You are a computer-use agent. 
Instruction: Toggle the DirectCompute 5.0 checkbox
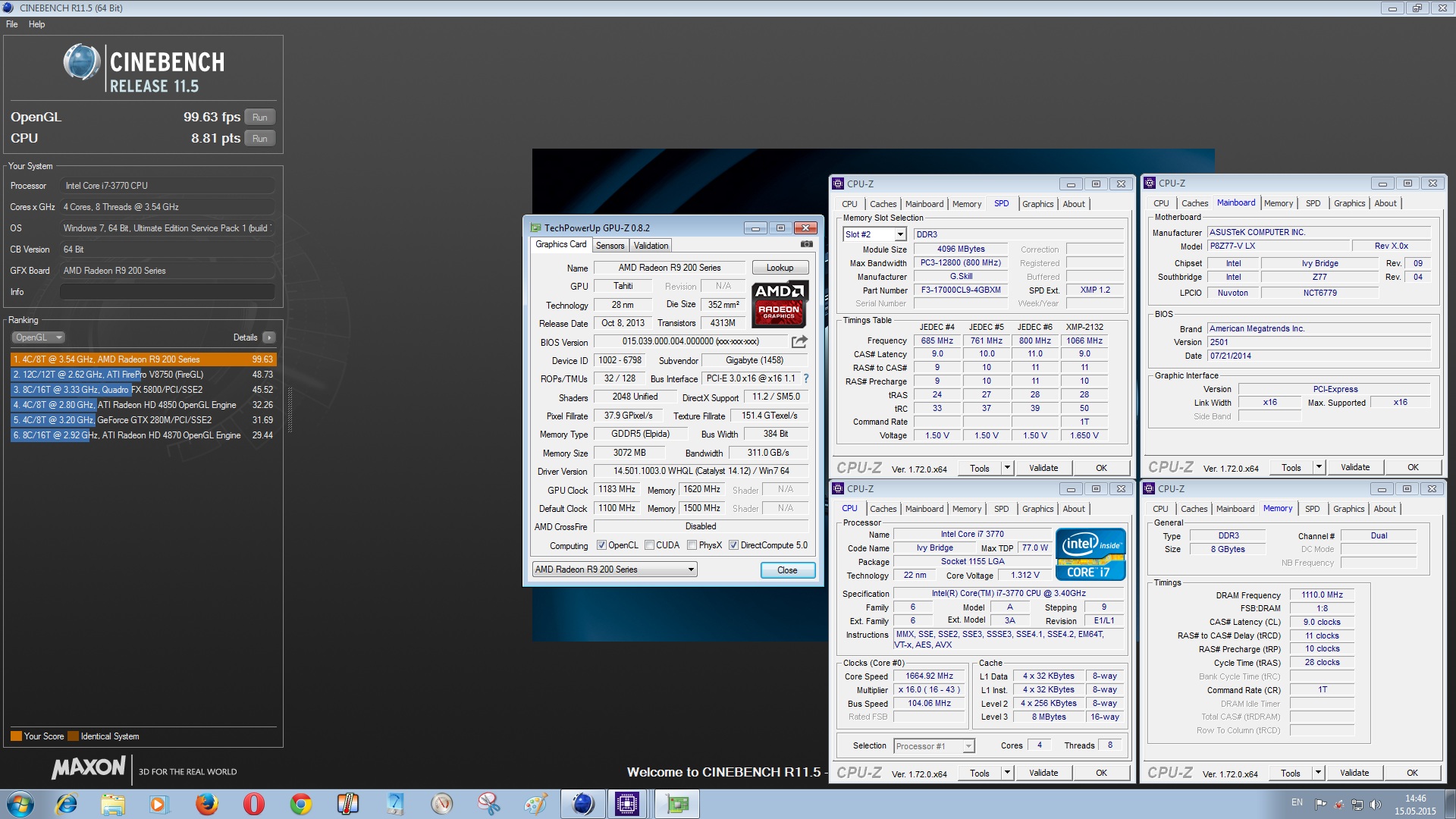(x=733, y=545)
